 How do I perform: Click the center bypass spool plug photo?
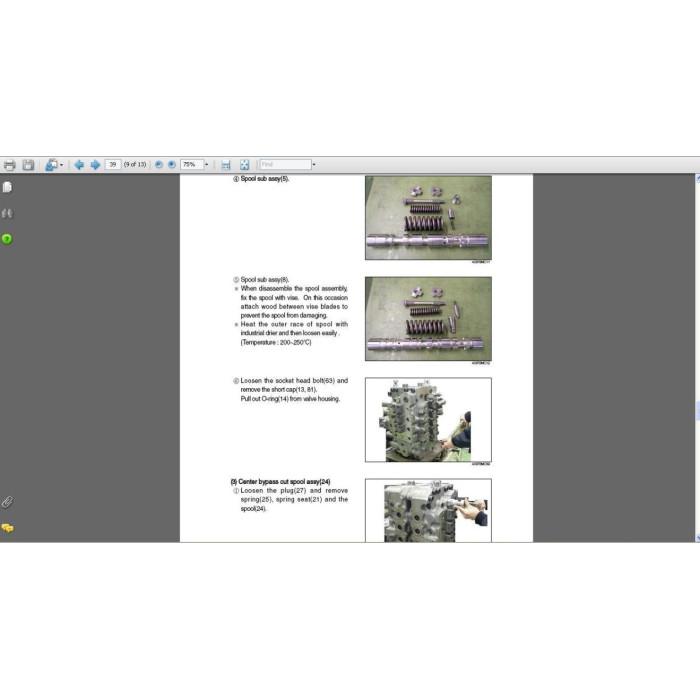[428, 511]
